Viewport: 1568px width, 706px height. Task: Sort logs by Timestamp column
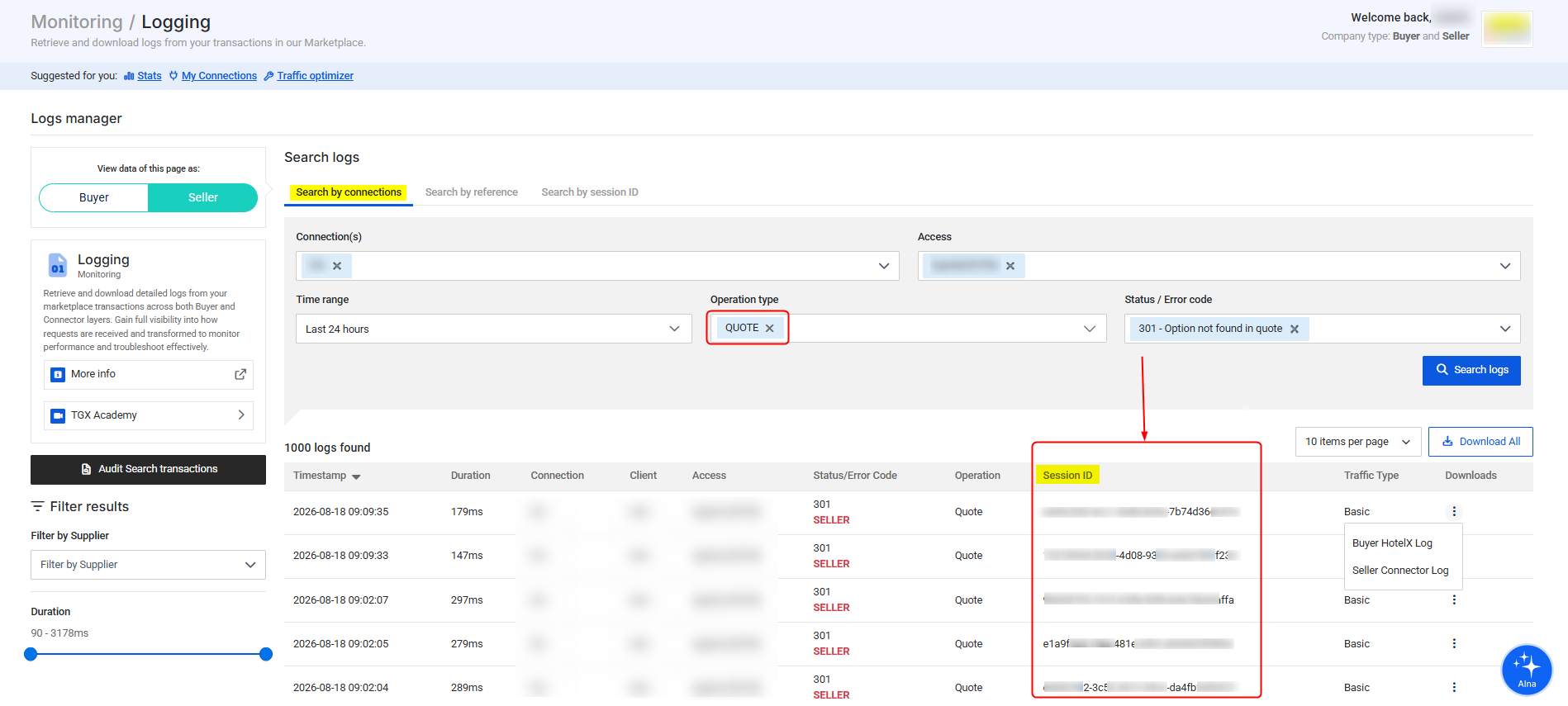(327, 476)
